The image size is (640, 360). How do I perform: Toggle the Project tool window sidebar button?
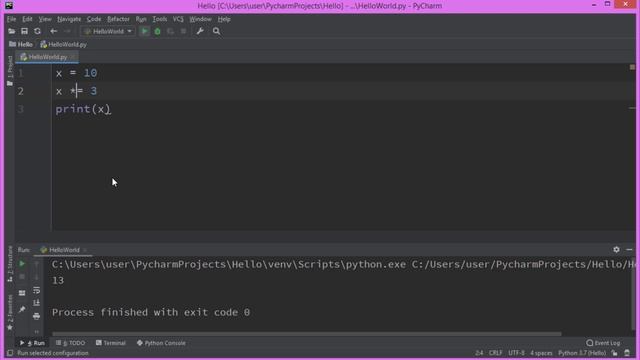tap(10, 70)
